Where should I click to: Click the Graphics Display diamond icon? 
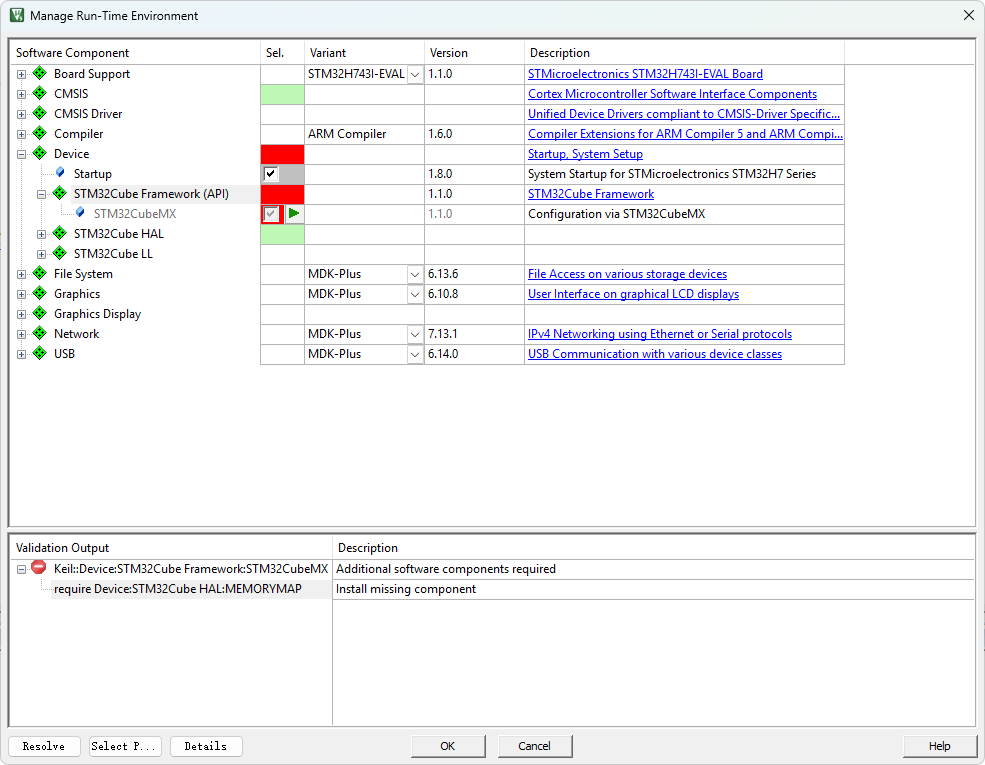[40, 313]
